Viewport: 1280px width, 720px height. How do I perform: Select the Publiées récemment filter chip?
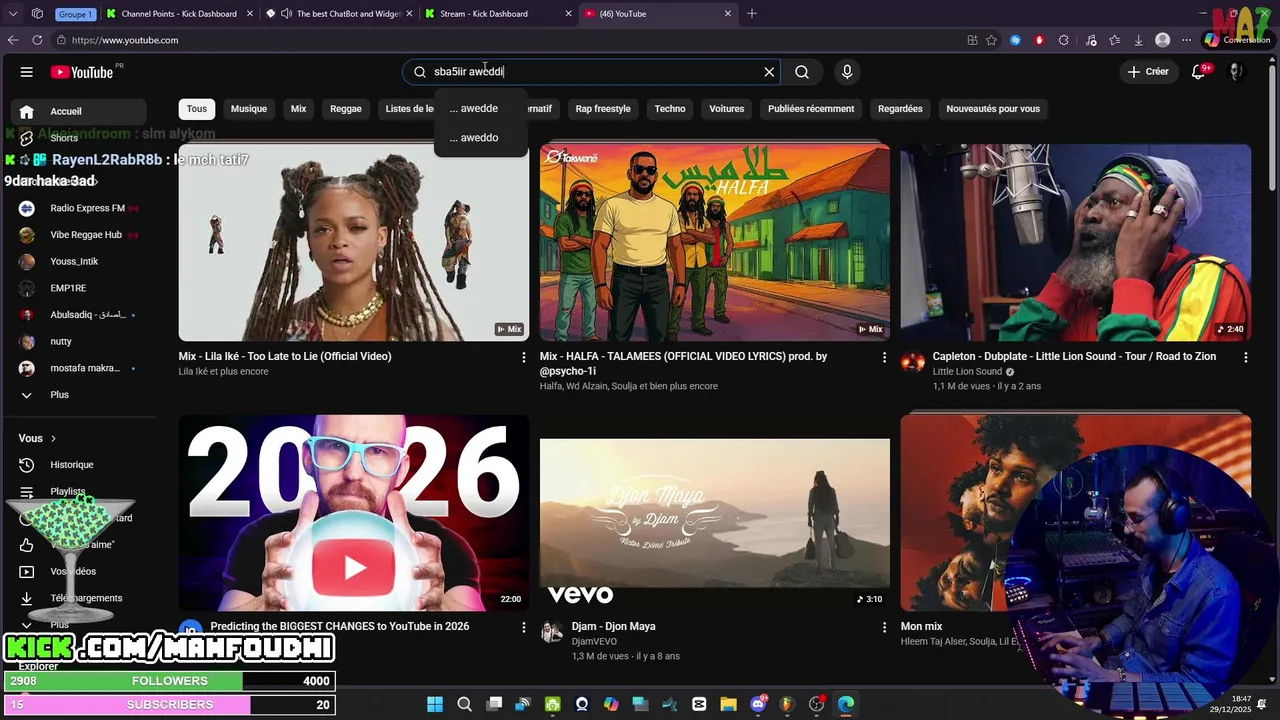[x=811, y=109]
